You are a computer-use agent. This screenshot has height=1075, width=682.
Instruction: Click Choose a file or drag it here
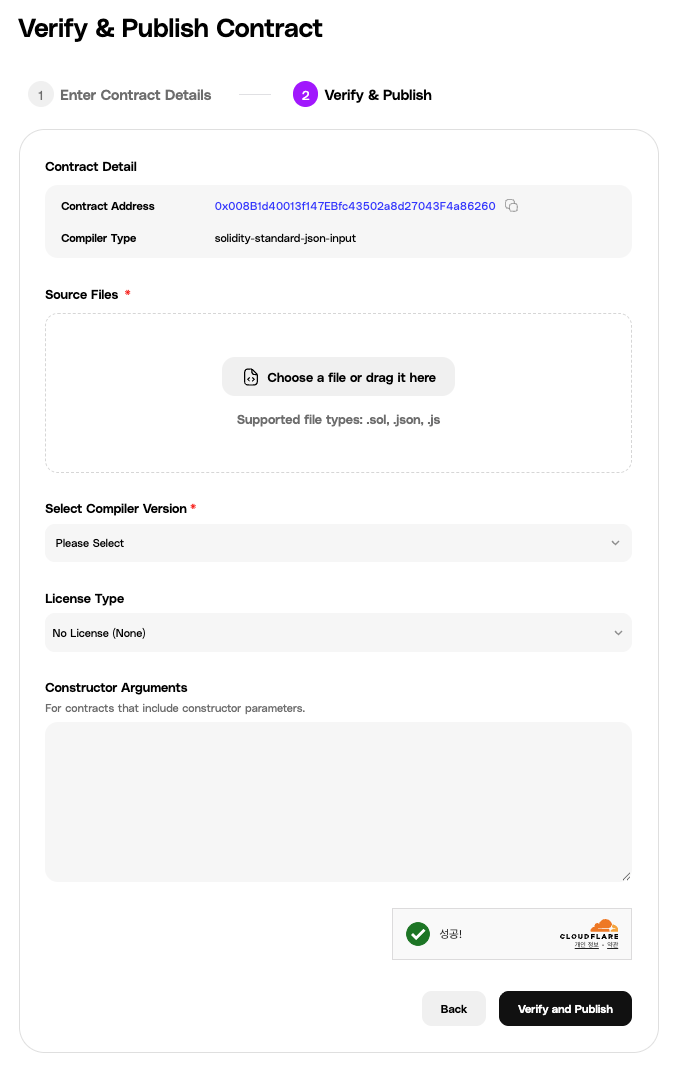351,377
